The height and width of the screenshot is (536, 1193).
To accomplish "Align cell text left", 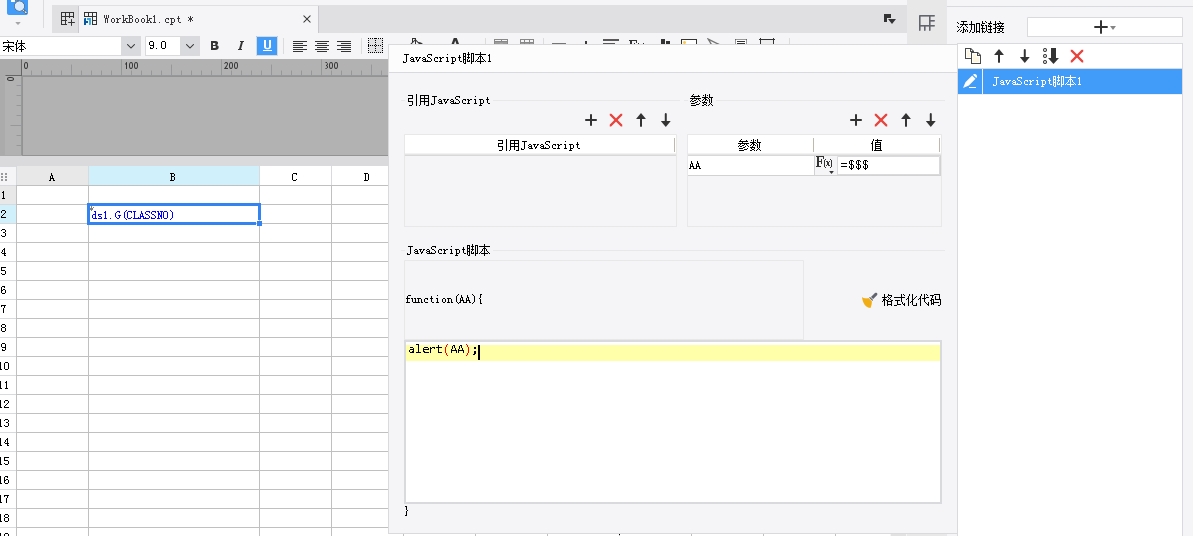I will [301, 46].
